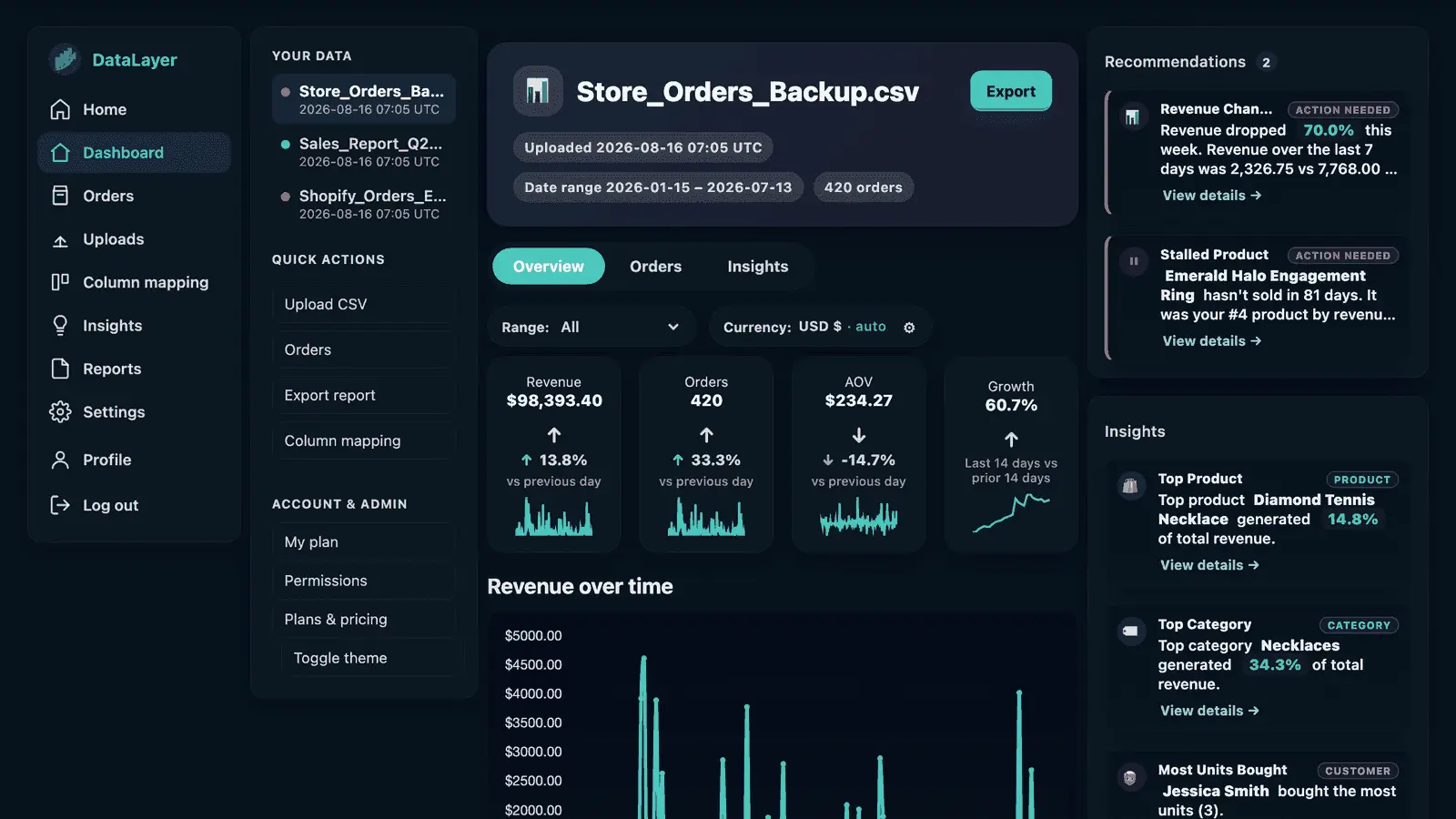Click Column mapping quick action

pyautogui.click(x=364, y=440)
